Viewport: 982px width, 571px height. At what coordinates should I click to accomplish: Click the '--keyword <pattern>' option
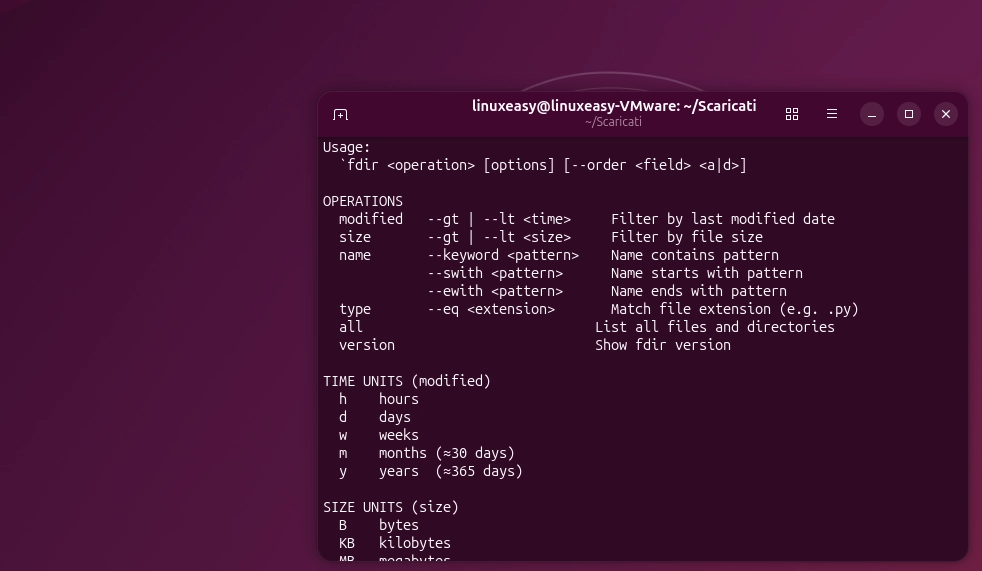[x=504, y=255]
